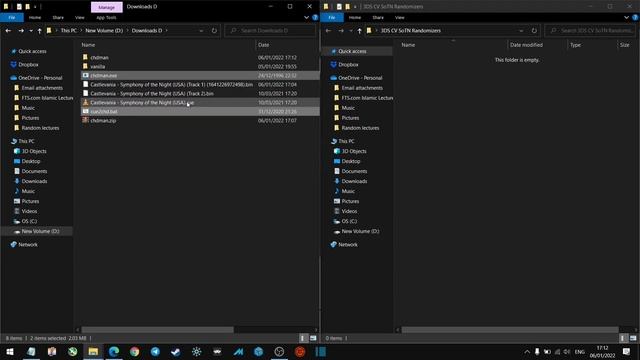Open App Tools tab

106,18
